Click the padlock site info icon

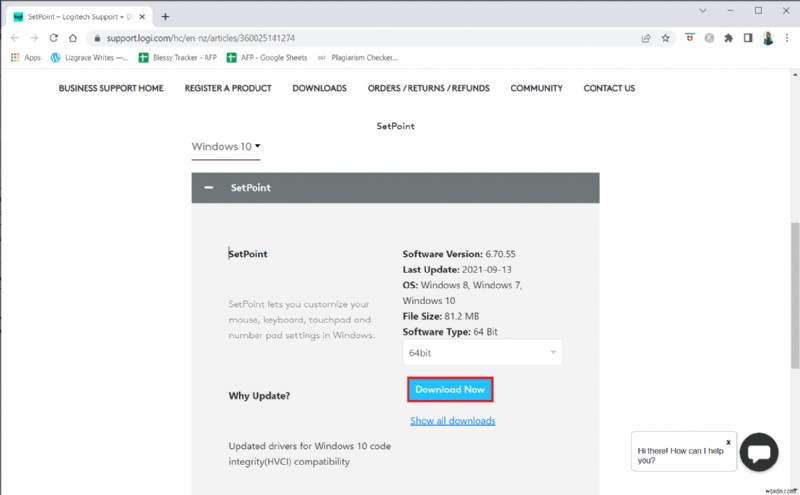coord(97,38)
